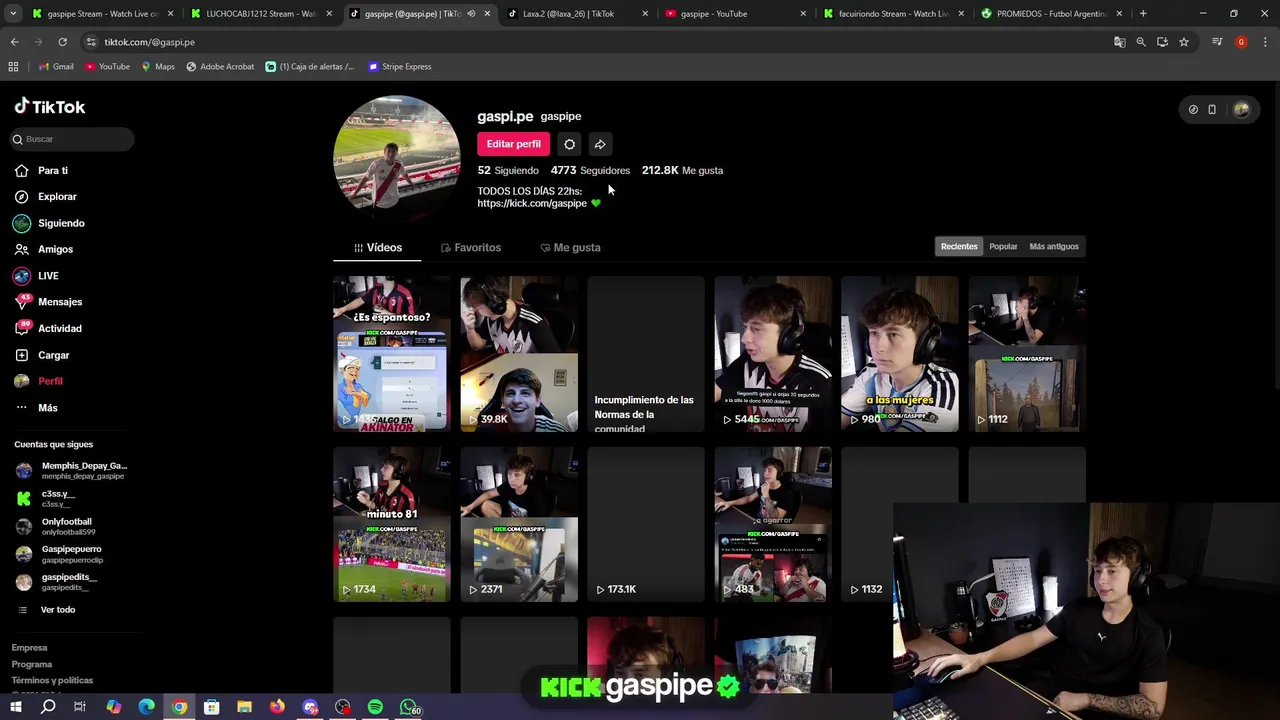The image size is (1280, 720).
Task: Open the video with 39.8K views
Action: coord(518,354)
